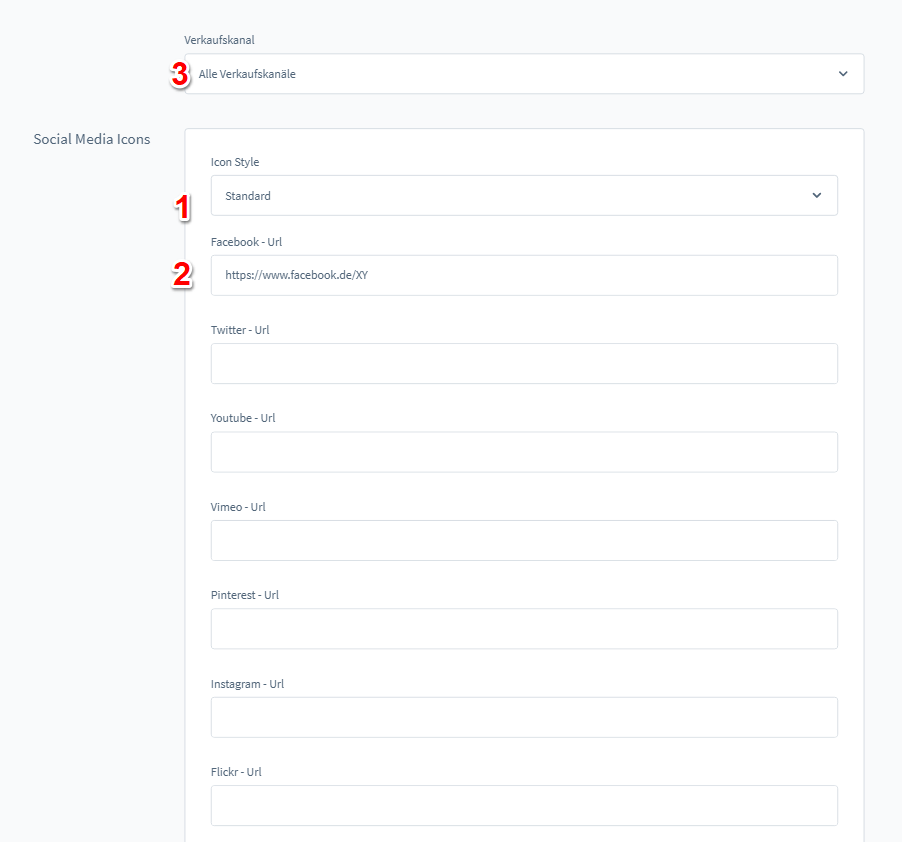Click the chevron arrow of Verkaufskanal dropdown

[x=842, y=74]
